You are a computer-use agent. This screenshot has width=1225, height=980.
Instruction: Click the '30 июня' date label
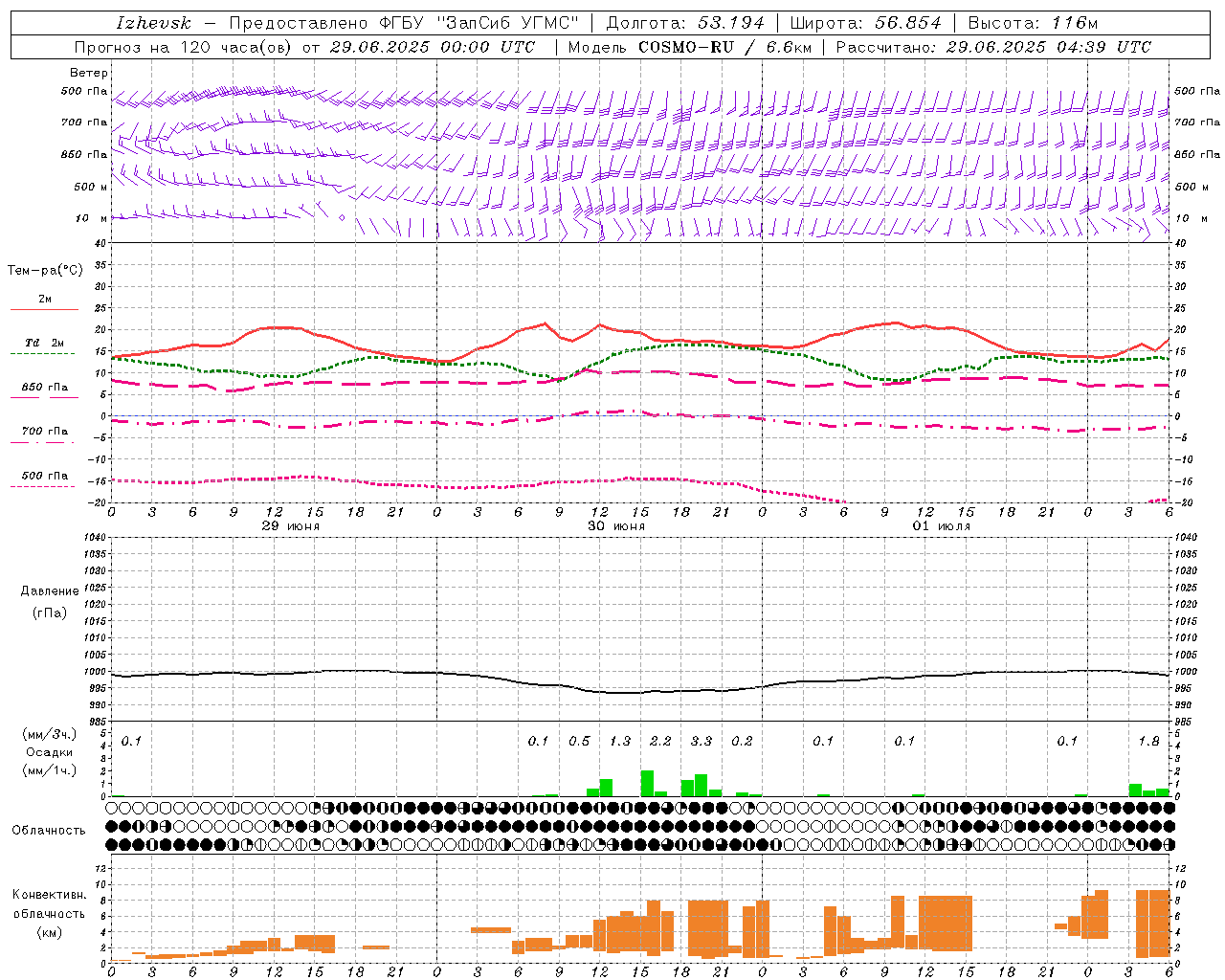[616, 526]
